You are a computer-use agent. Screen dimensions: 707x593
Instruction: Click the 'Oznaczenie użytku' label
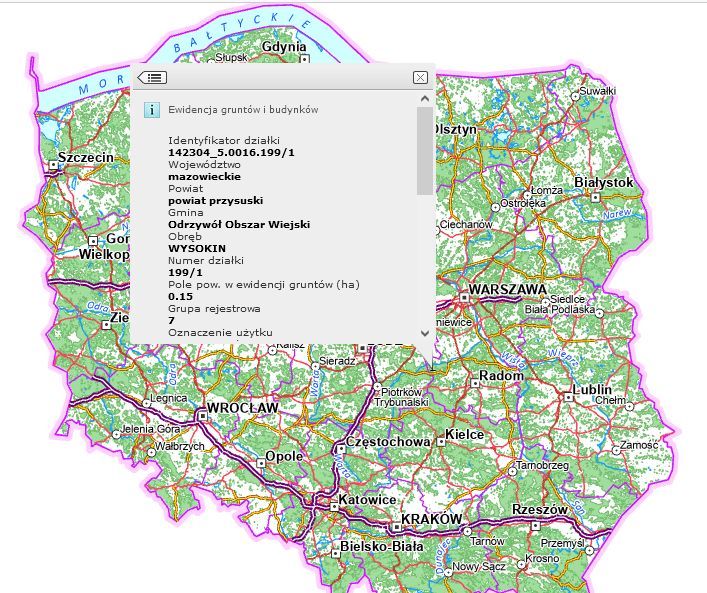[x=220, y=332]
